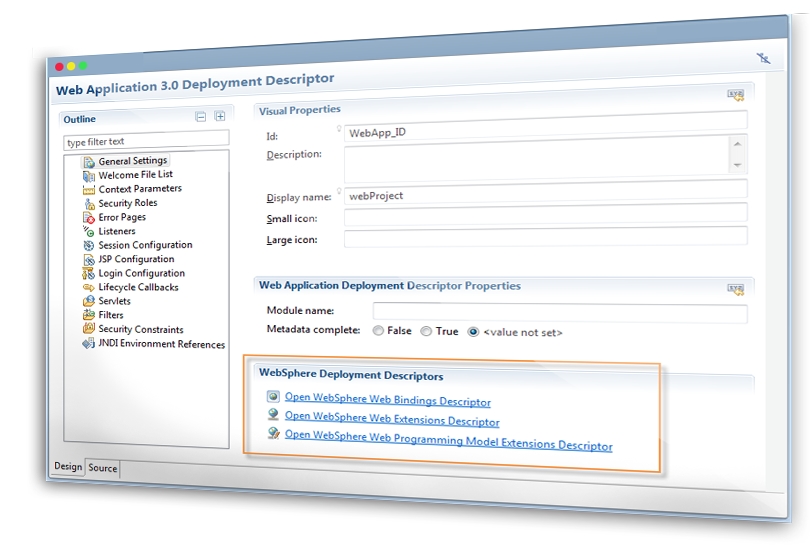The width and height of the screenshot is (810, 556).
Task: Select Listeners in the Outline
Action: point(117,231)
